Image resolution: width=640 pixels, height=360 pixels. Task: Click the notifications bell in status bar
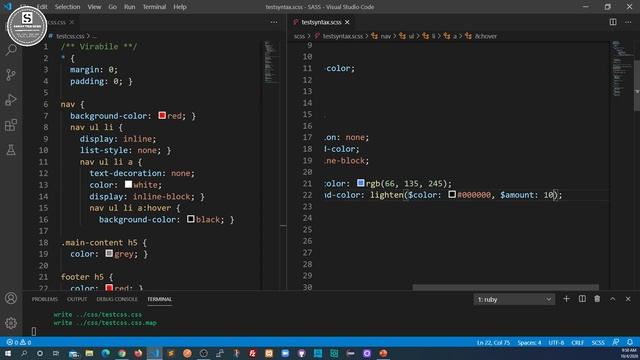coord(630,342)
